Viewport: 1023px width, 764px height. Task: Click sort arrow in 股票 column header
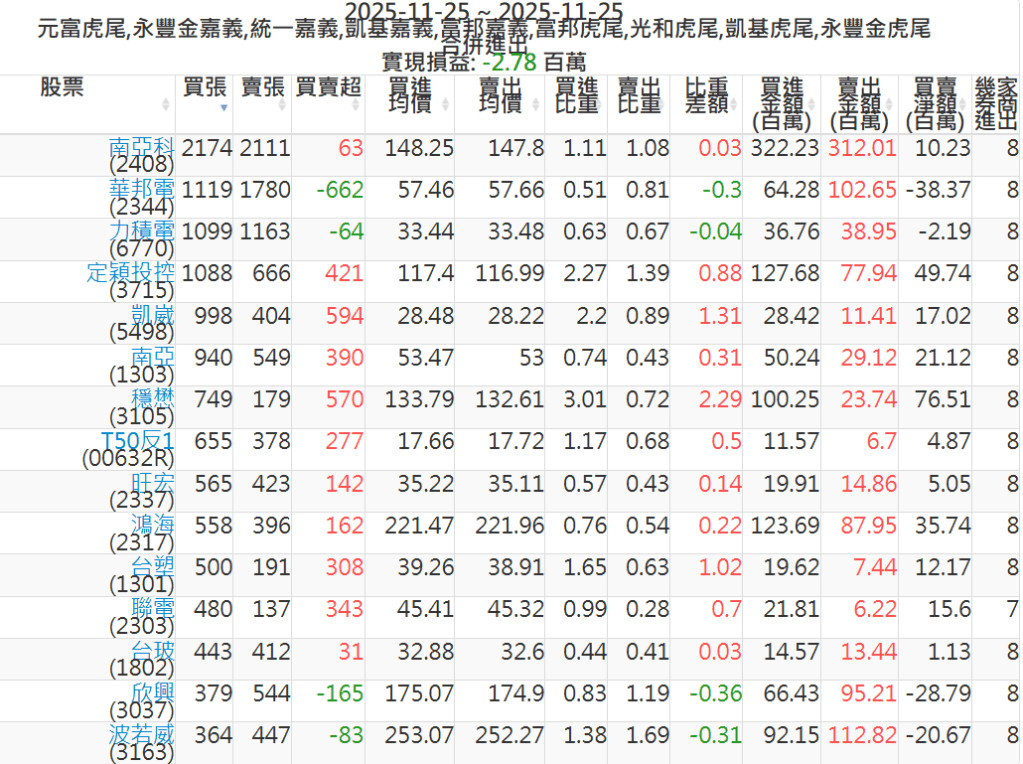(166, 104)
